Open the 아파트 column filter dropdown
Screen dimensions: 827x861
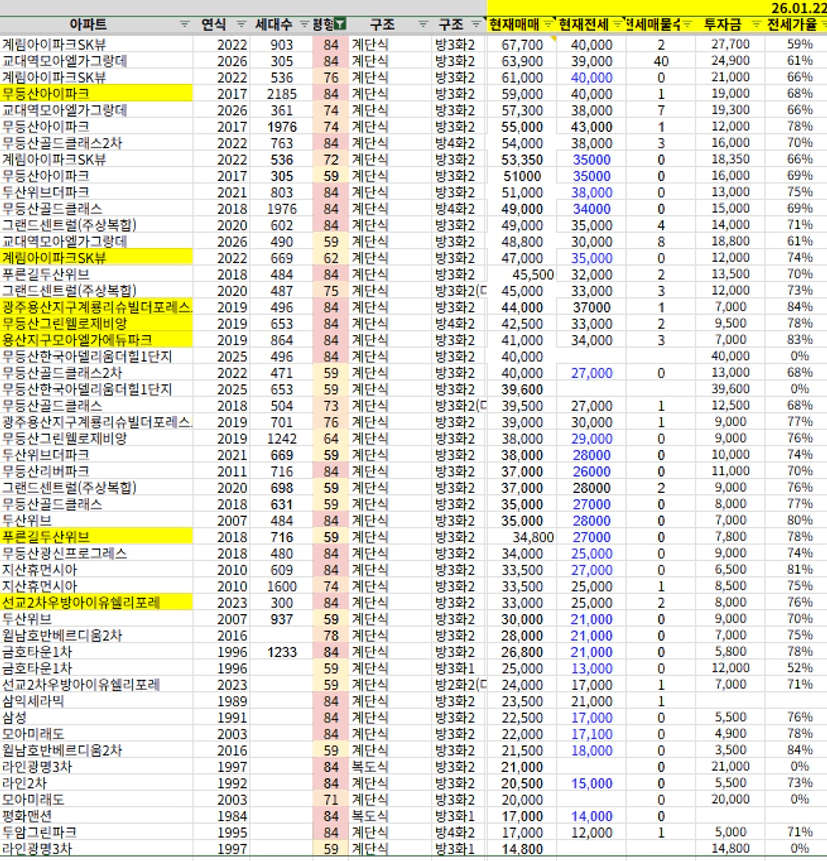pyautogui.click(x=184, y=24)
